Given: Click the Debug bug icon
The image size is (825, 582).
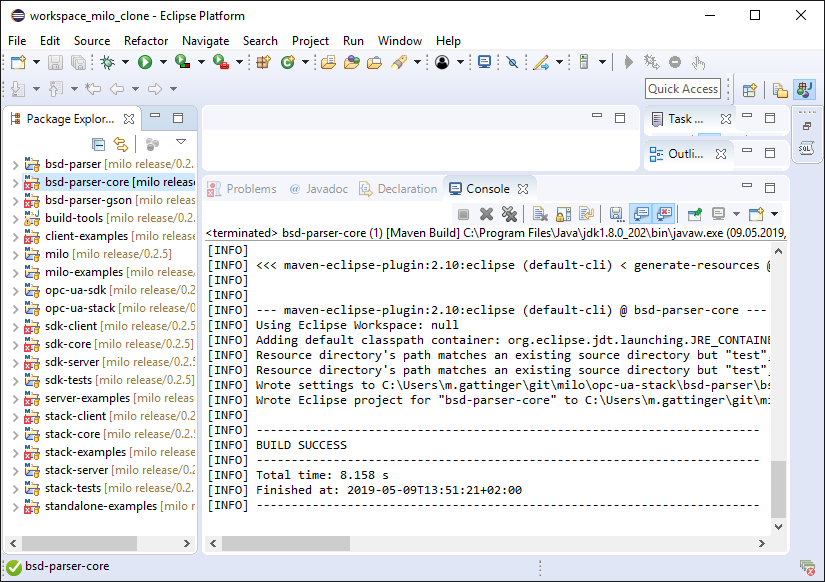Looking at the screenshot, I should coord(108,62).
